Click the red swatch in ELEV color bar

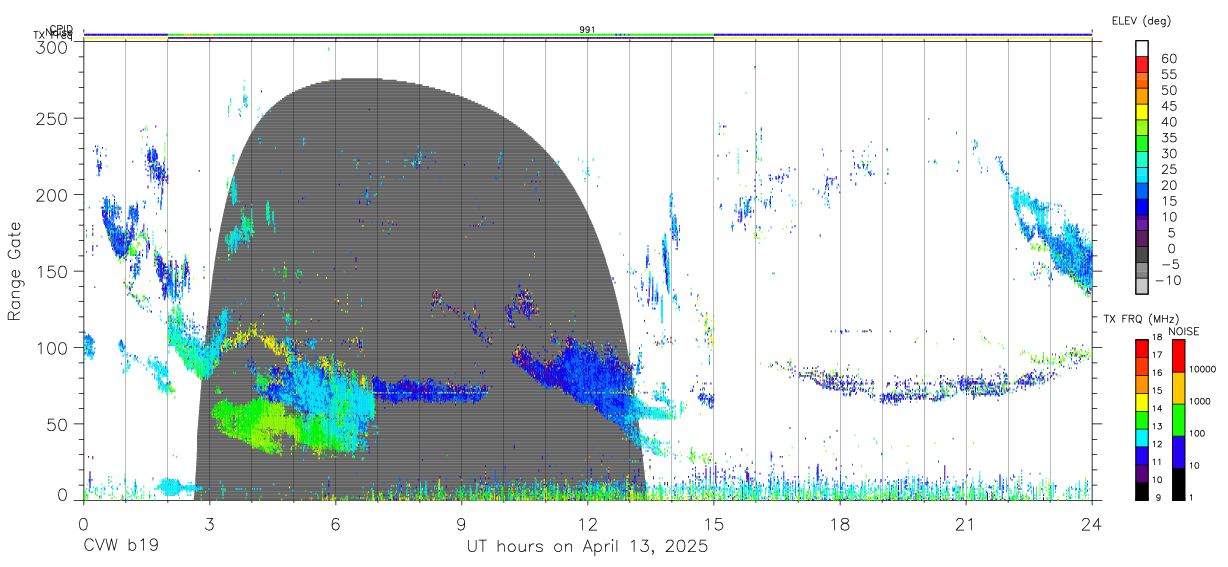coord(1142,66)
